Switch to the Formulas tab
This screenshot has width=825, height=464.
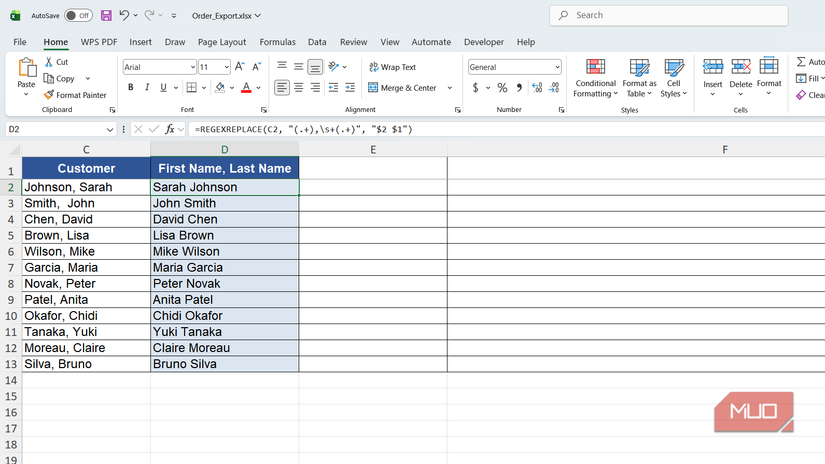277,42
